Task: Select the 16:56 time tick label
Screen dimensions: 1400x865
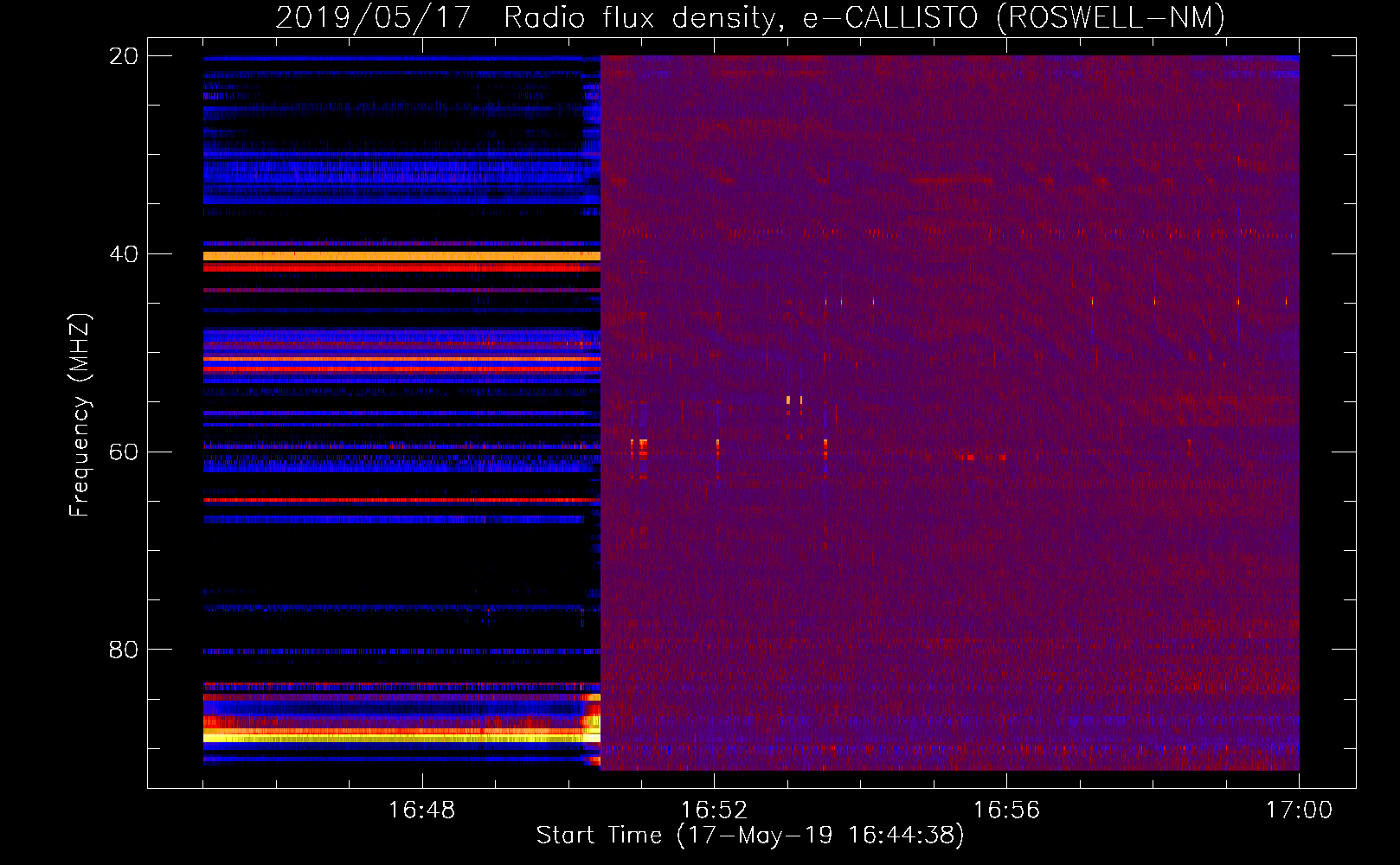Action: coord(1006,811)
